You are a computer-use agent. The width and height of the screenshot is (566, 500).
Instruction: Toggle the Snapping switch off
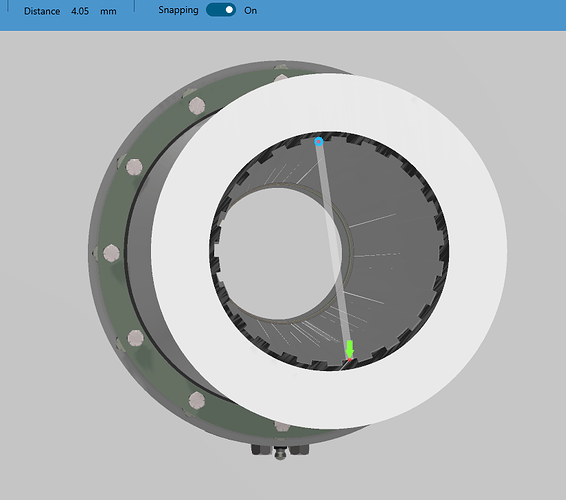pyautogui.click(x=221, y=10)
